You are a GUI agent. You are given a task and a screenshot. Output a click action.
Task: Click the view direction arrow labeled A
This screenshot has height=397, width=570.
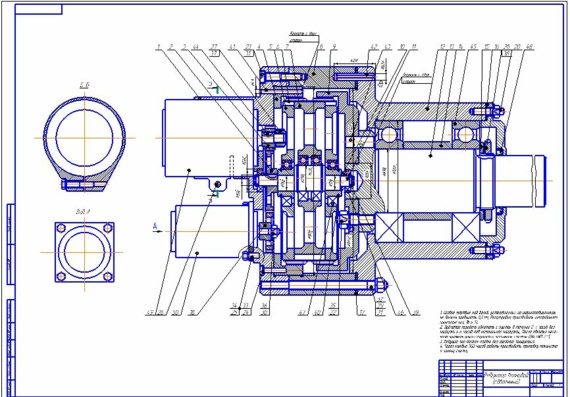click(x=157, y=229)
